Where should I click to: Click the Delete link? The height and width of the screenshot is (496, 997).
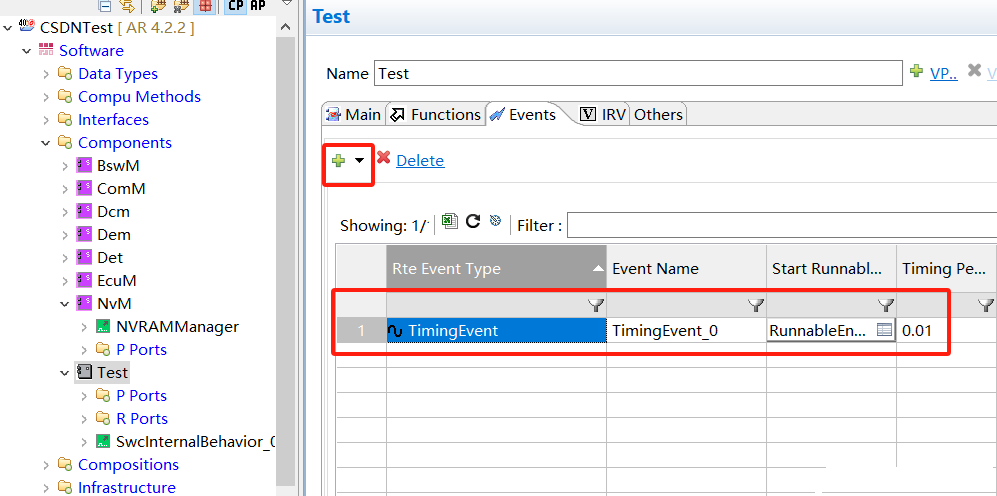coord(420,161)
